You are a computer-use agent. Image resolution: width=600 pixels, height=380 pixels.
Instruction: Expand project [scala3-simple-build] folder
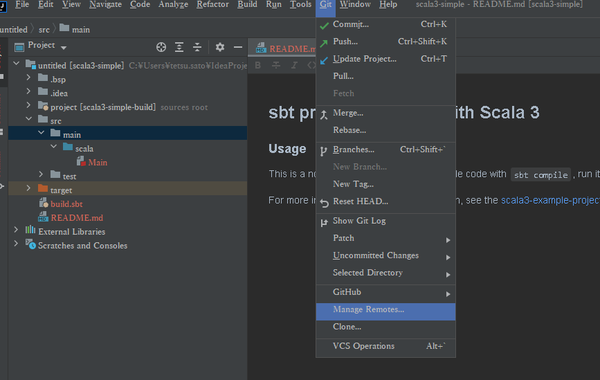click(28, 105)
